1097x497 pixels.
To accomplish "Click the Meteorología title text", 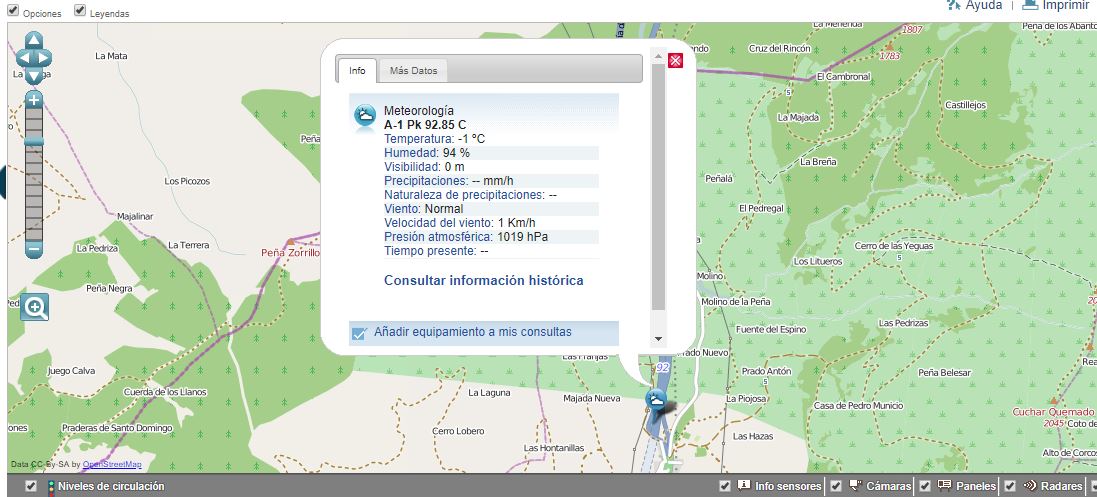I will click(418, 111).
